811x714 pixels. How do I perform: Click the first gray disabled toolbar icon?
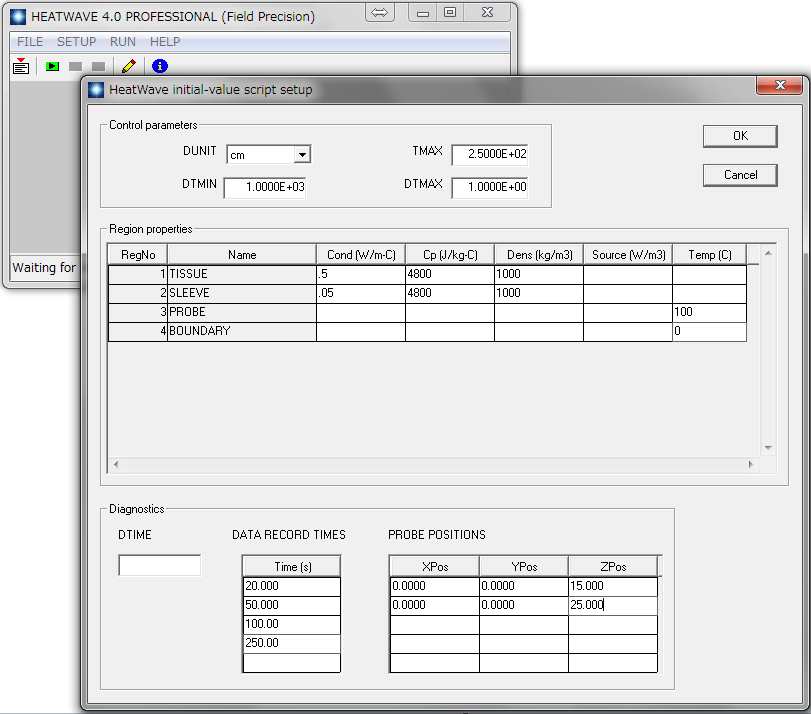pyautogui.click(x=76, y=66)
